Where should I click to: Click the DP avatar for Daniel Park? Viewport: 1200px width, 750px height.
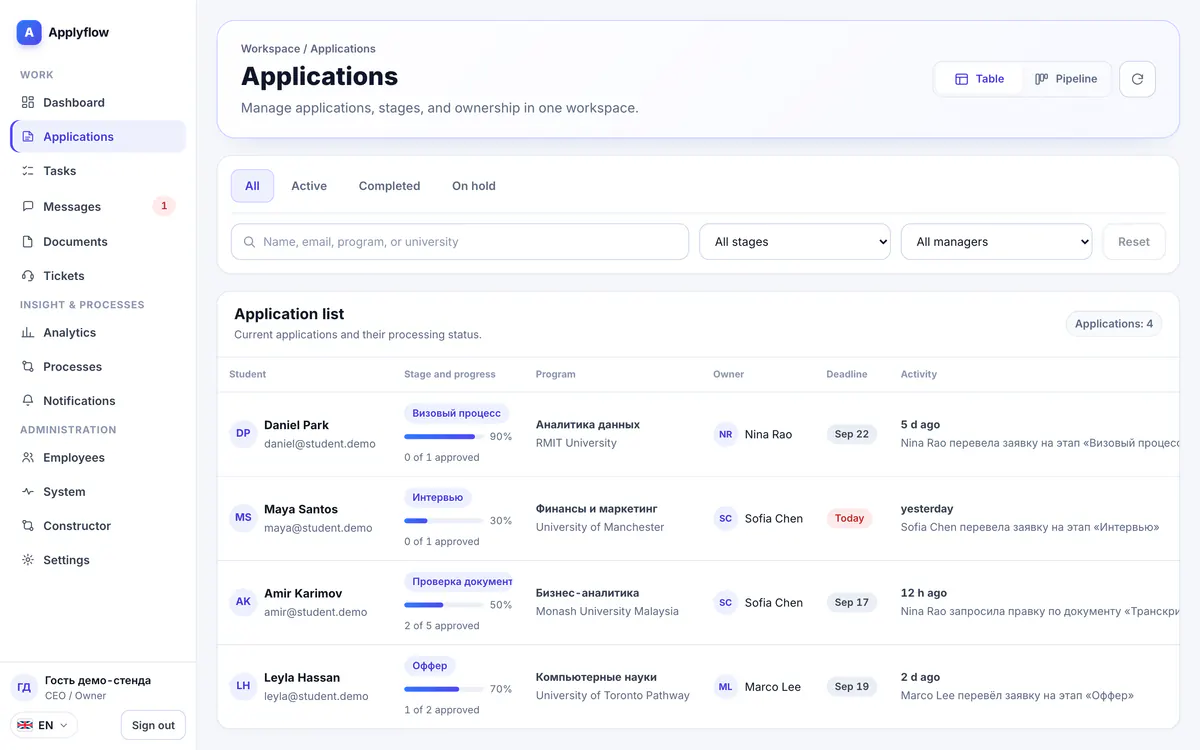[x=243, y=434]
